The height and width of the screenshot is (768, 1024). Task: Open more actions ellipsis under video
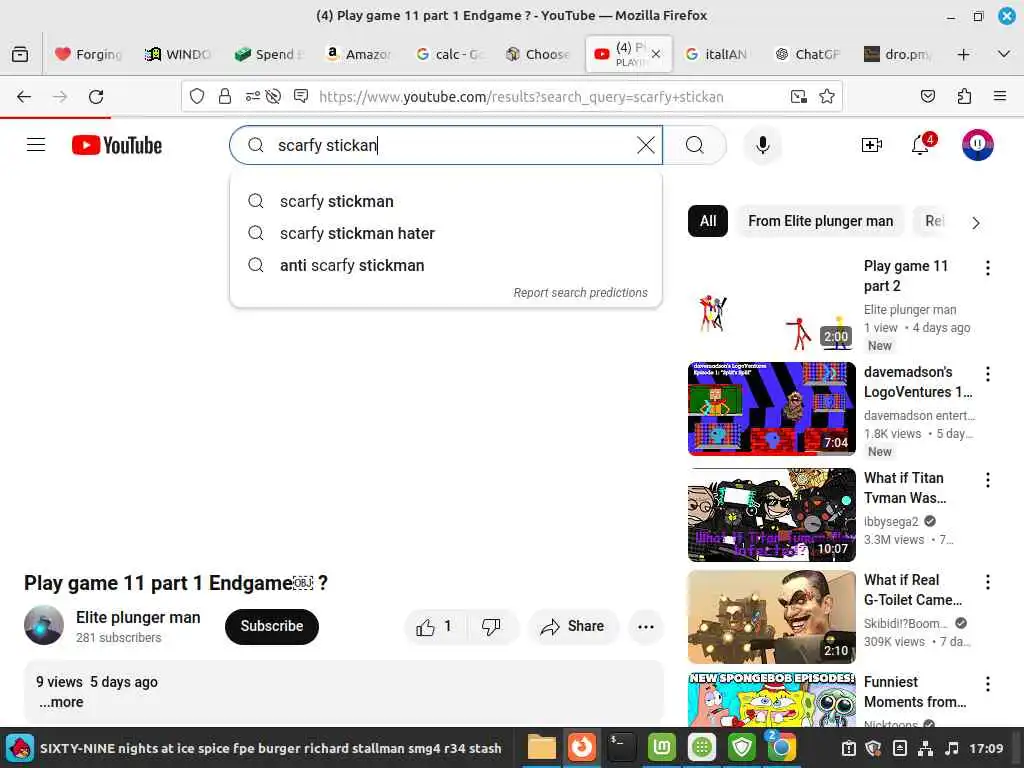pyautogui.click(x=646, y=627)
